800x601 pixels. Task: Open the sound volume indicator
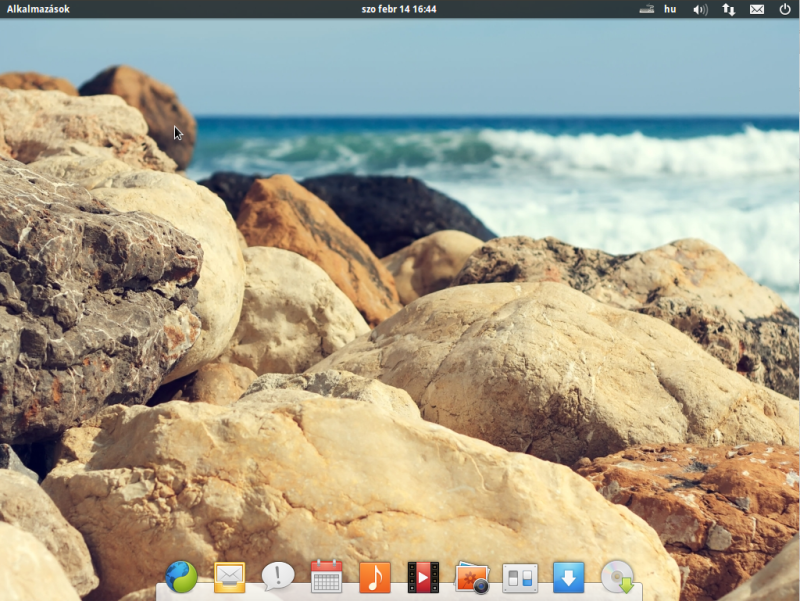(x=700, y=9)
